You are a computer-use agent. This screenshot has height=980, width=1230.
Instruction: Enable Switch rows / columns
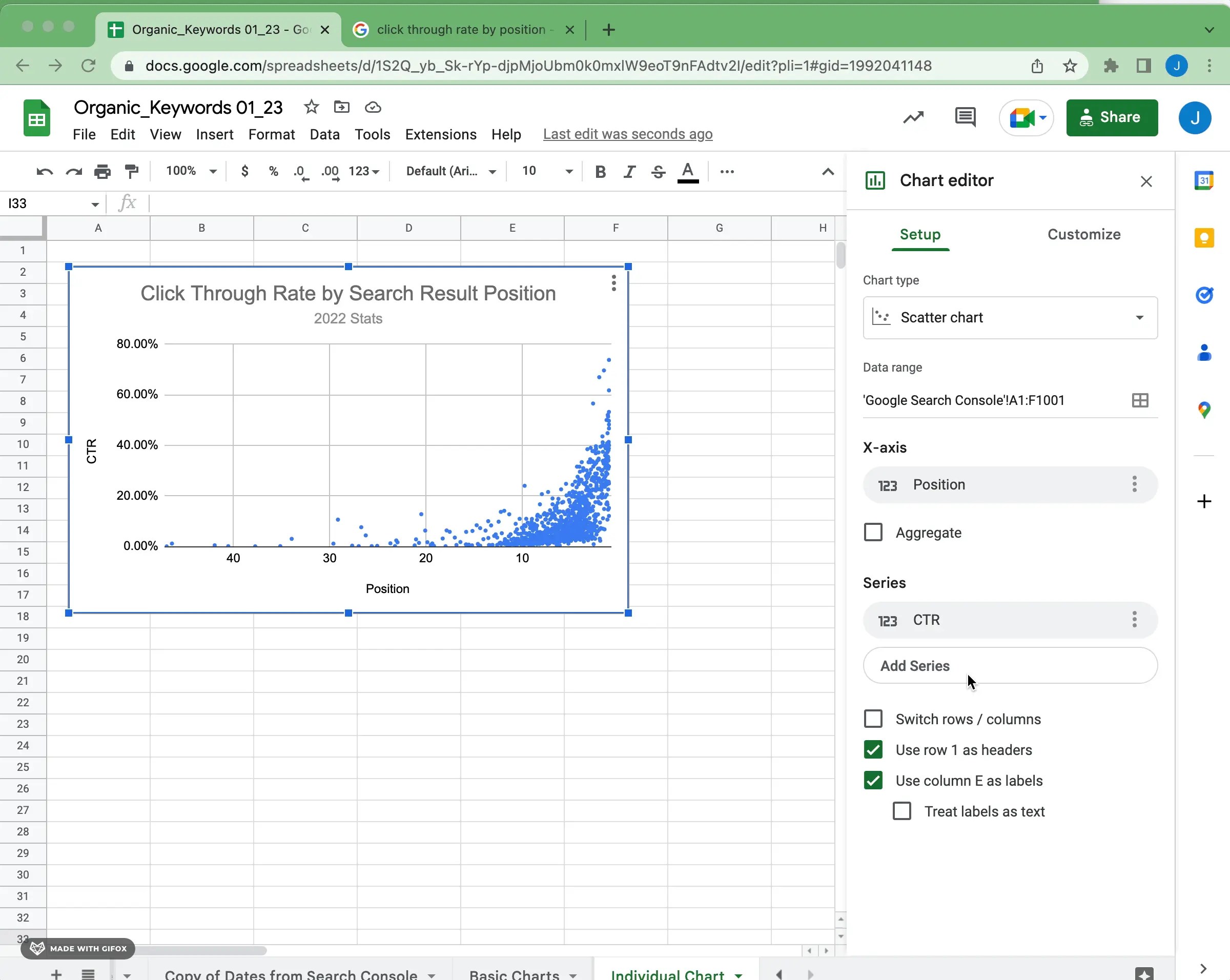[x=872, y=719]
